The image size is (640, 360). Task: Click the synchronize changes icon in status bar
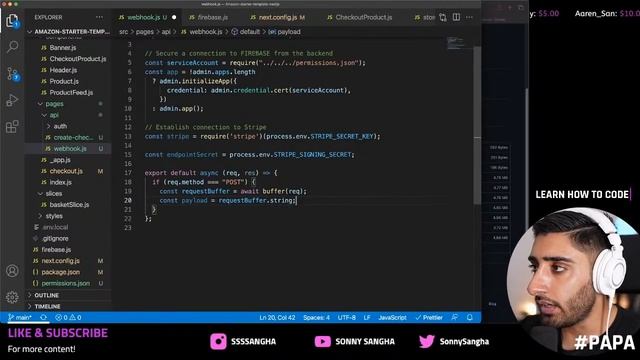[x=43, y=318]
